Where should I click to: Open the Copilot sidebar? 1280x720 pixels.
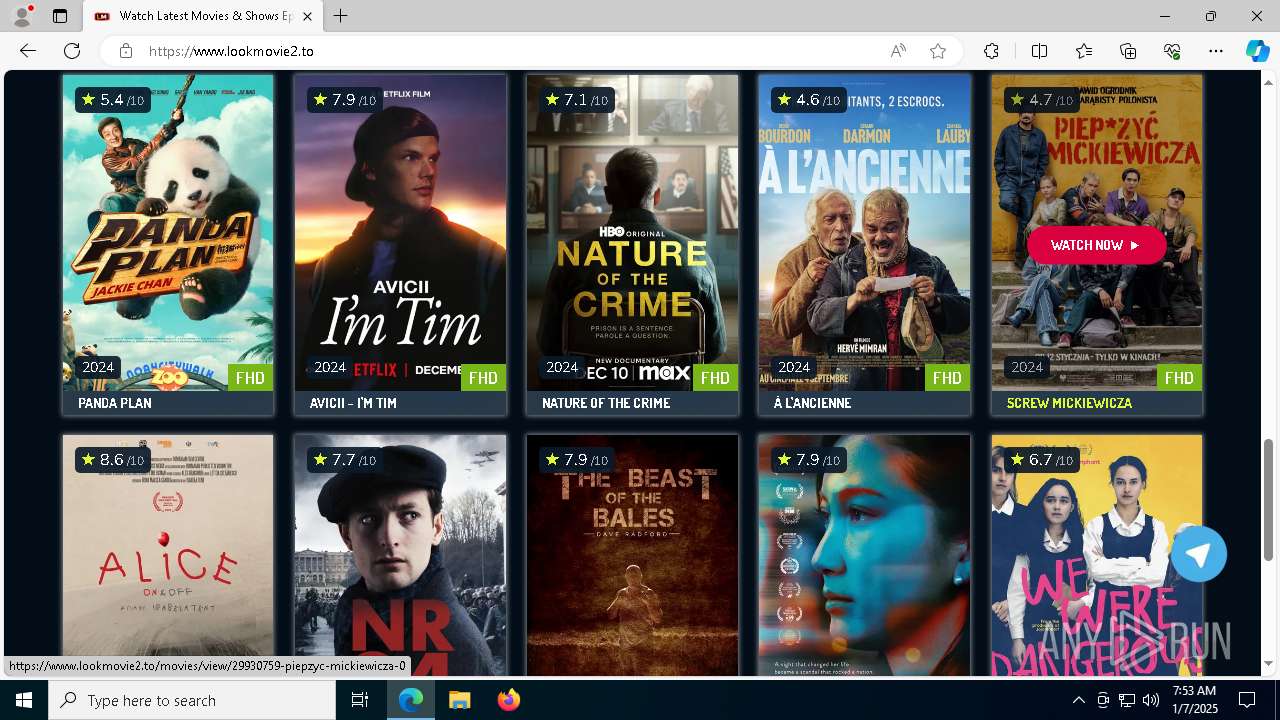[x=1257, y=51]
